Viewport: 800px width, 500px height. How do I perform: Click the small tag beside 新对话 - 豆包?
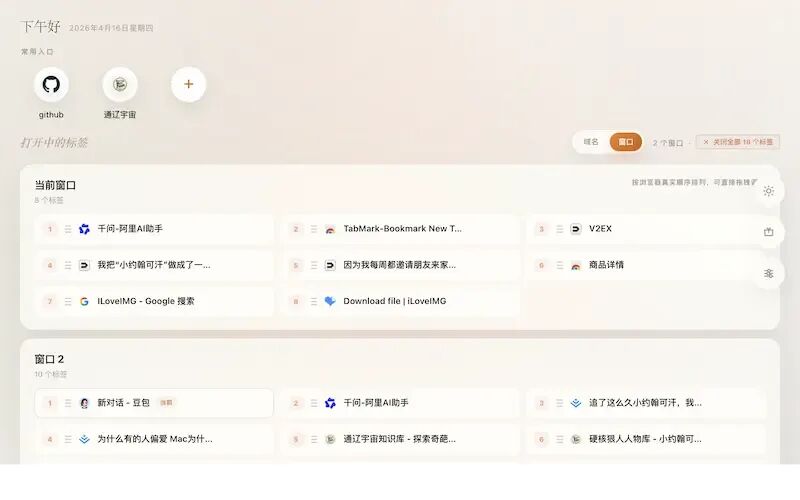[x=166, y=403]
